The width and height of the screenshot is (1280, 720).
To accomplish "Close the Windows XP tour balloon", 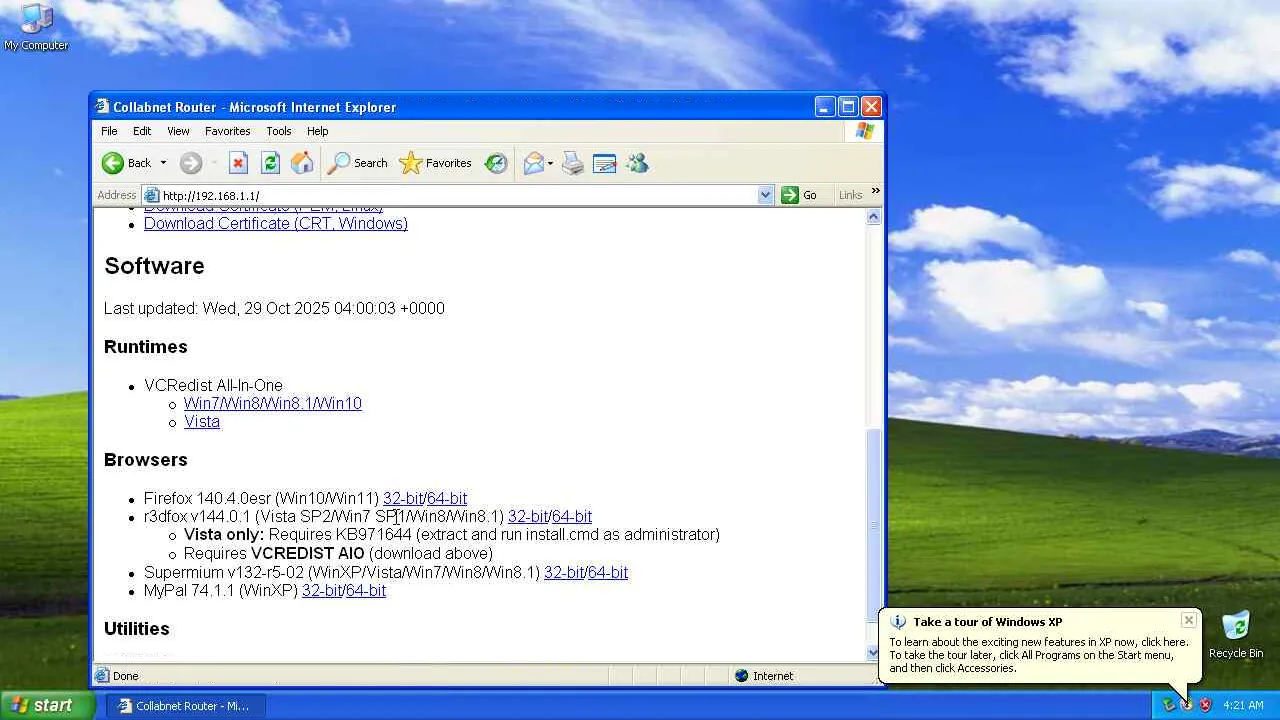I will (x=1188, y=620).
